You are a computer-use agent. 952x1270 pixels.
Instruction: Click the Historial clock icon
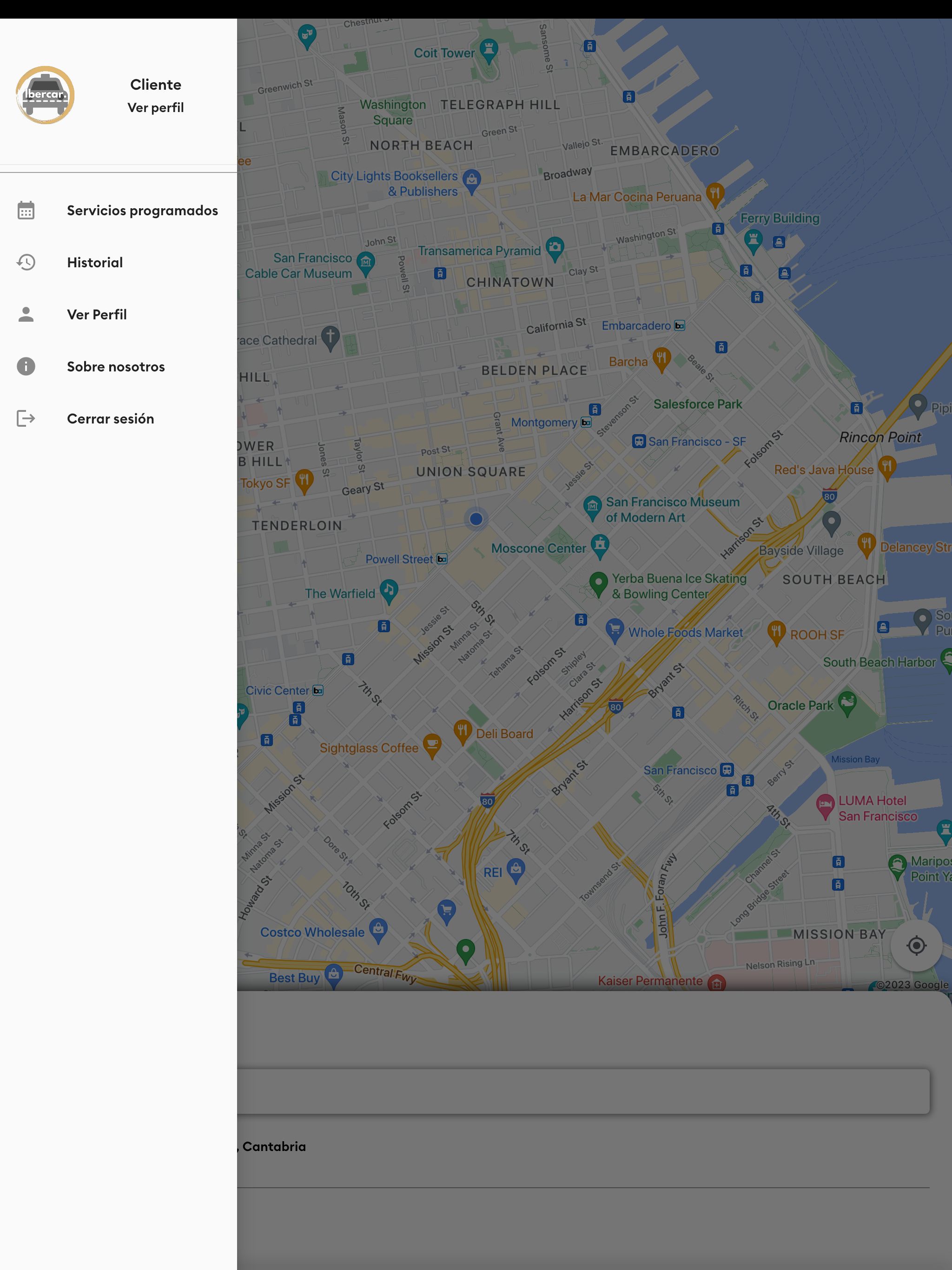click(26, 262)
